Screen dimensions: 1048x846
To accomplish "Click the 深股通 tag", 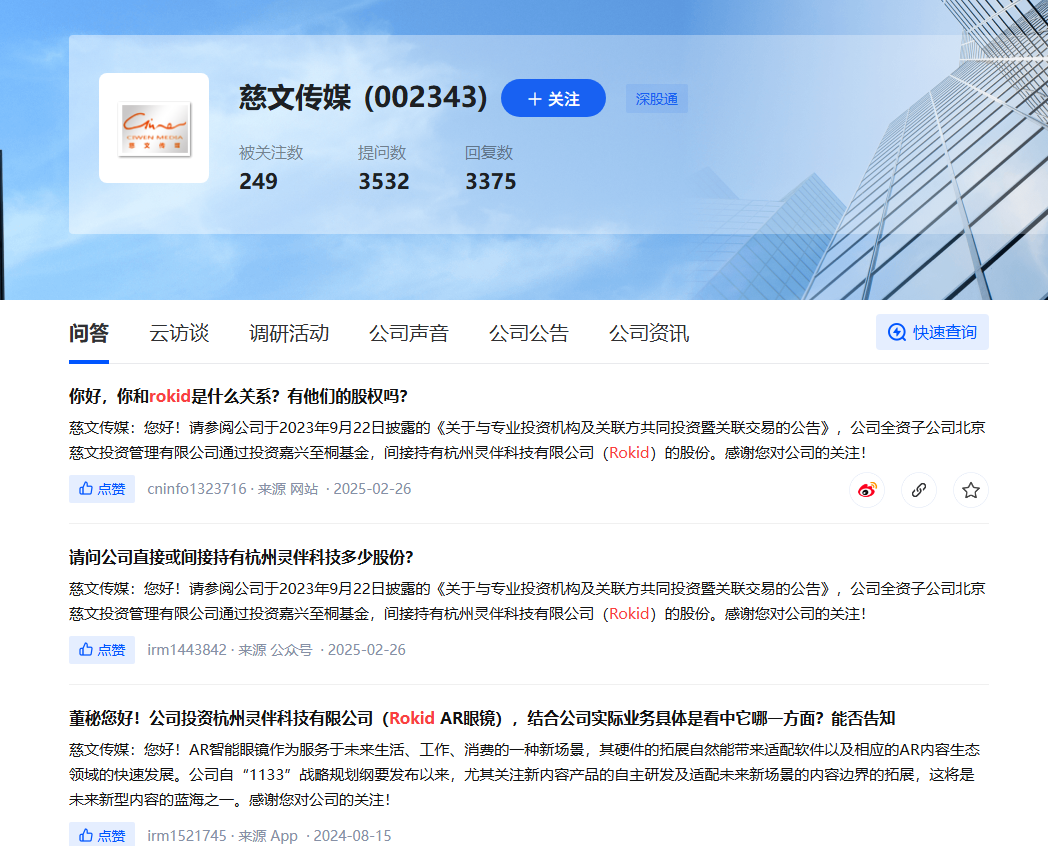I will (656, 99).
